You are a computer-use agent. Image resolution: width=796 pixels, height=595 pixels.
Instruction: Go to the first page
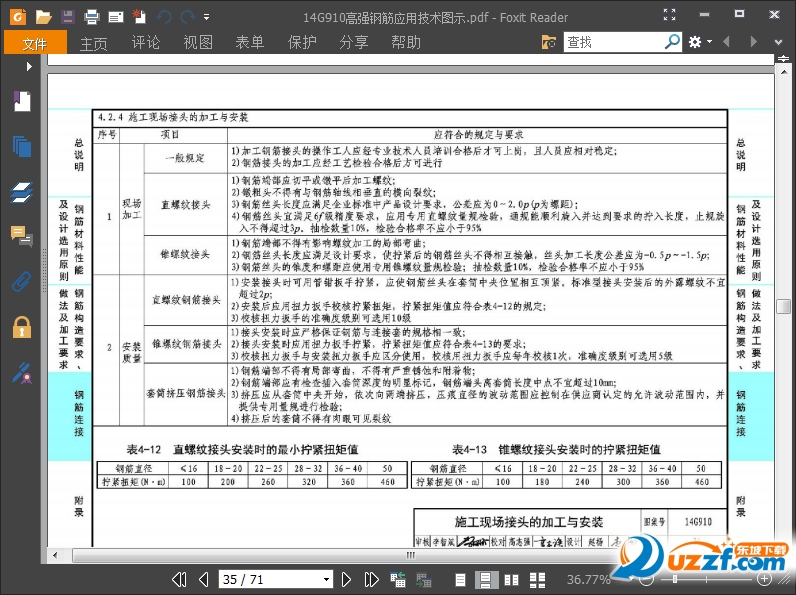coord(179,579)
